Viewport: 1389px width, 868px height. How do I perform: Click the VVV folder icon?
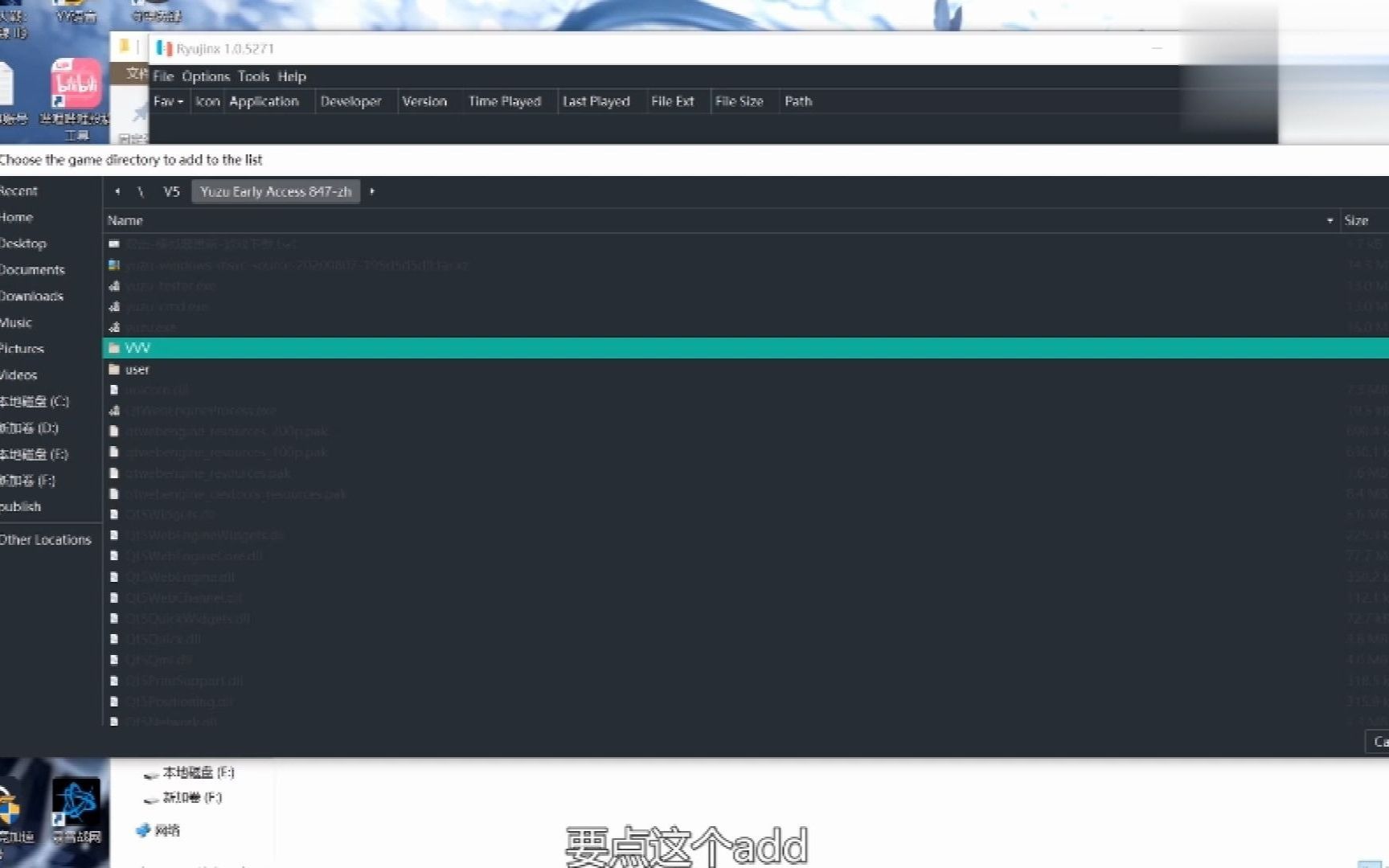pyautogui.click(x=114, y=348)
